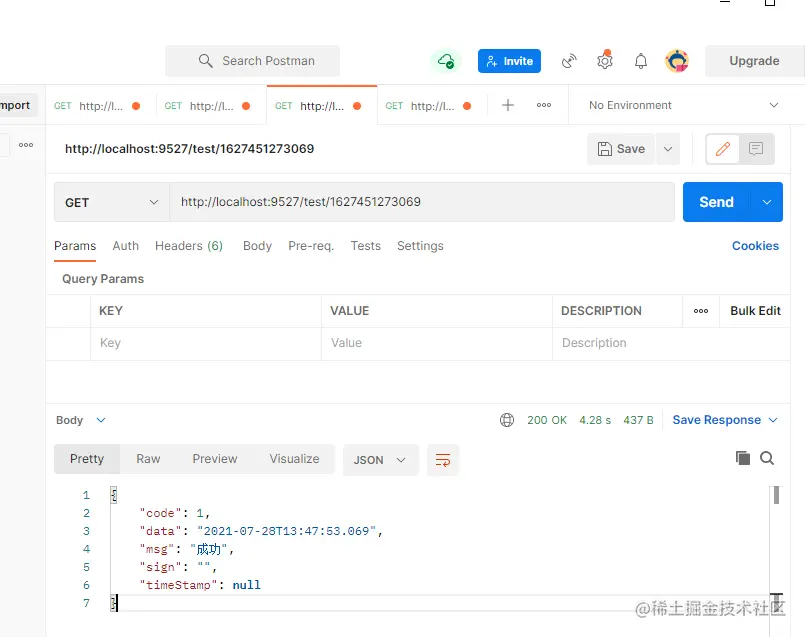Select the comments mode icon
This screenshot has height=637, width=805.
pyautogui.click(x=756, y=149)
